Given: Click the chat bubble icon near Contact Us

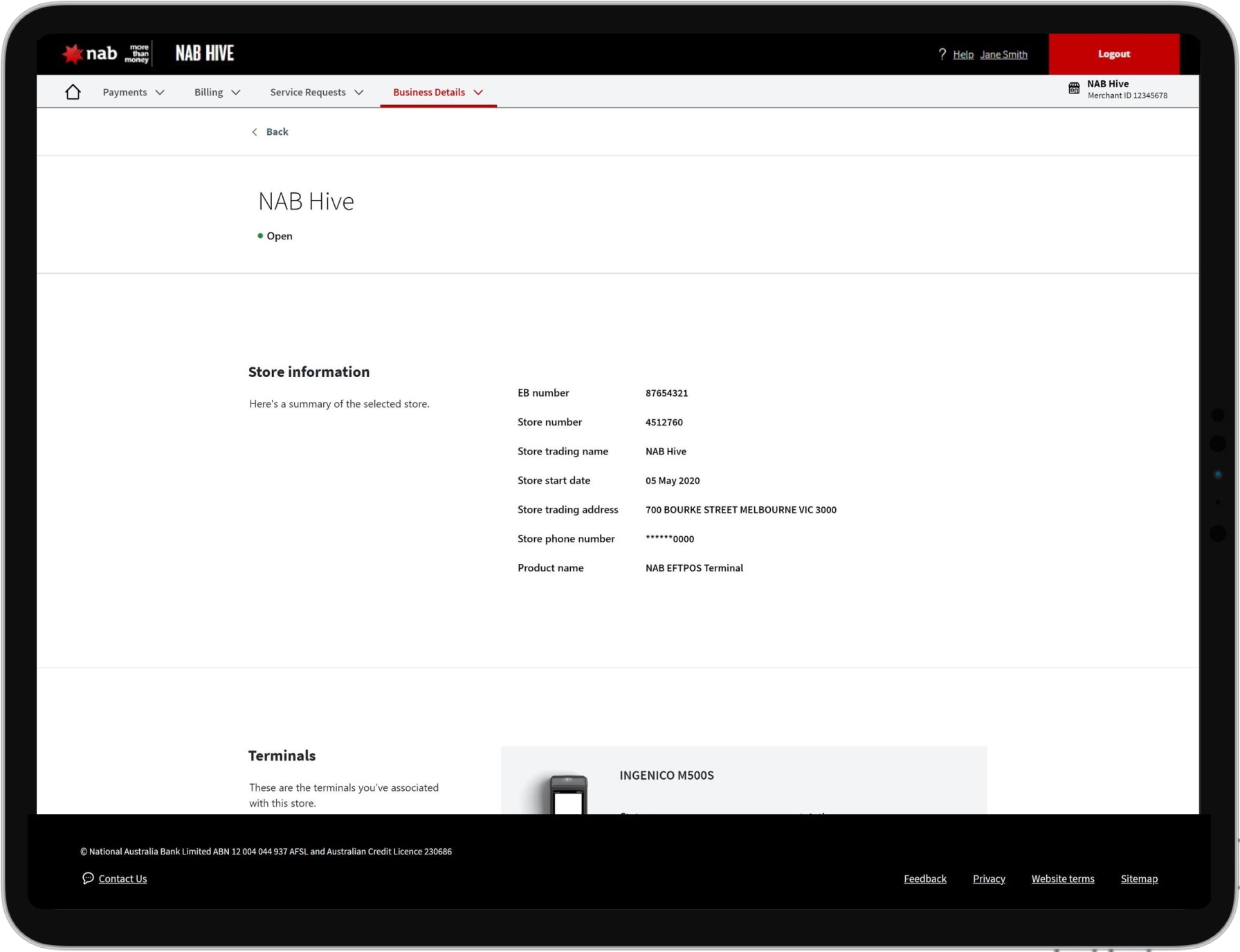Looking at the screenshot, I should [x=88, y=878].
